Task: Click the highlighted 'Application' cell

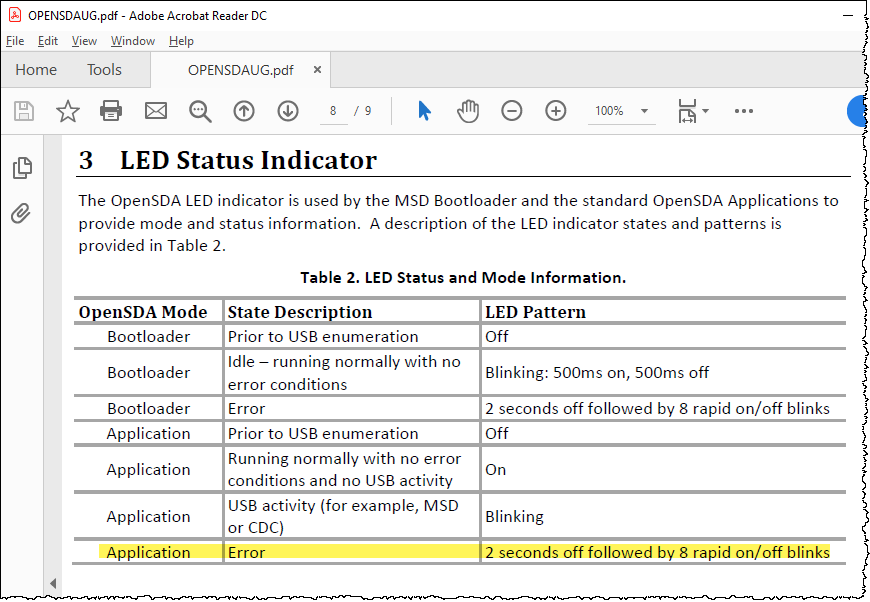Action: coord(148,553)
